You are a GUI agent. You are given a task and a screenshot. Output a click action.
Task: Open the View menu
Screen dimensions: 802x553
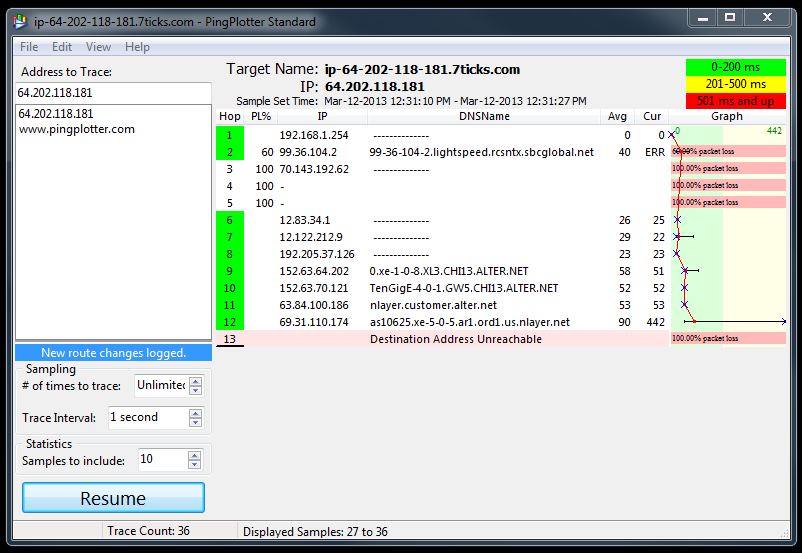(98, 47)
